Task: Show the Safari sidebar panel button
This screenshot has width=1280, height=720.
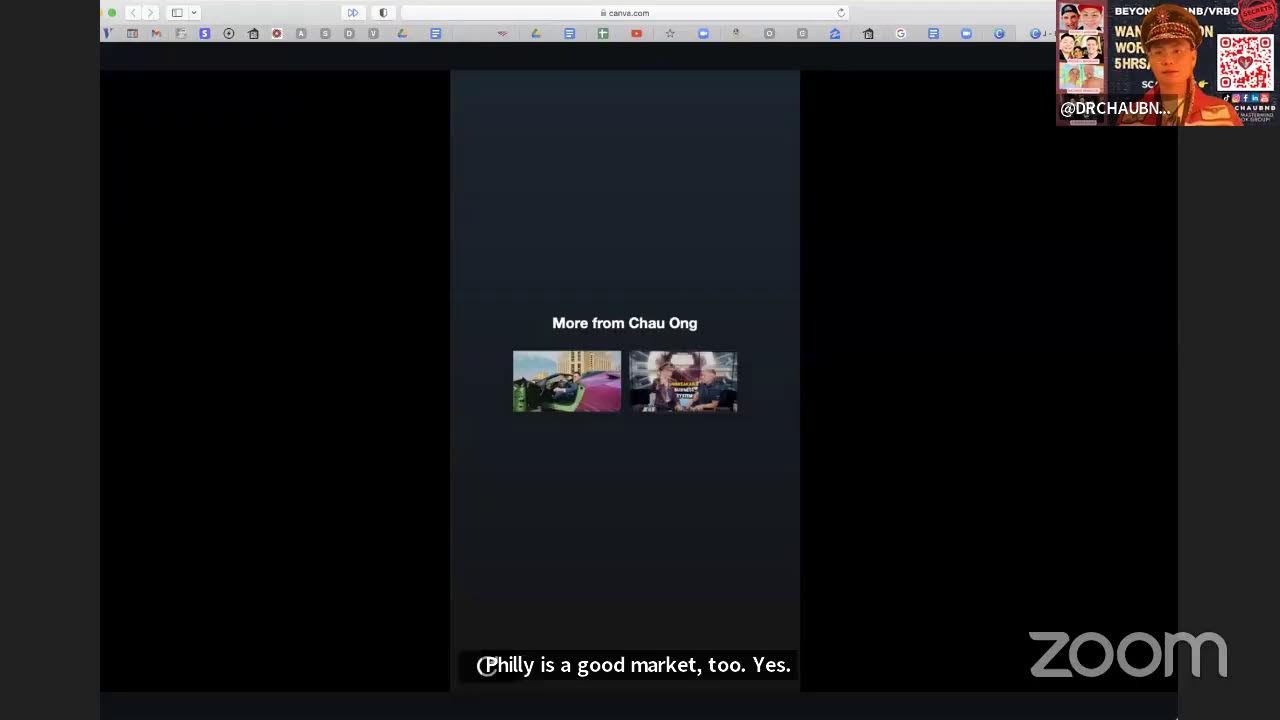Action: point(177,13)
